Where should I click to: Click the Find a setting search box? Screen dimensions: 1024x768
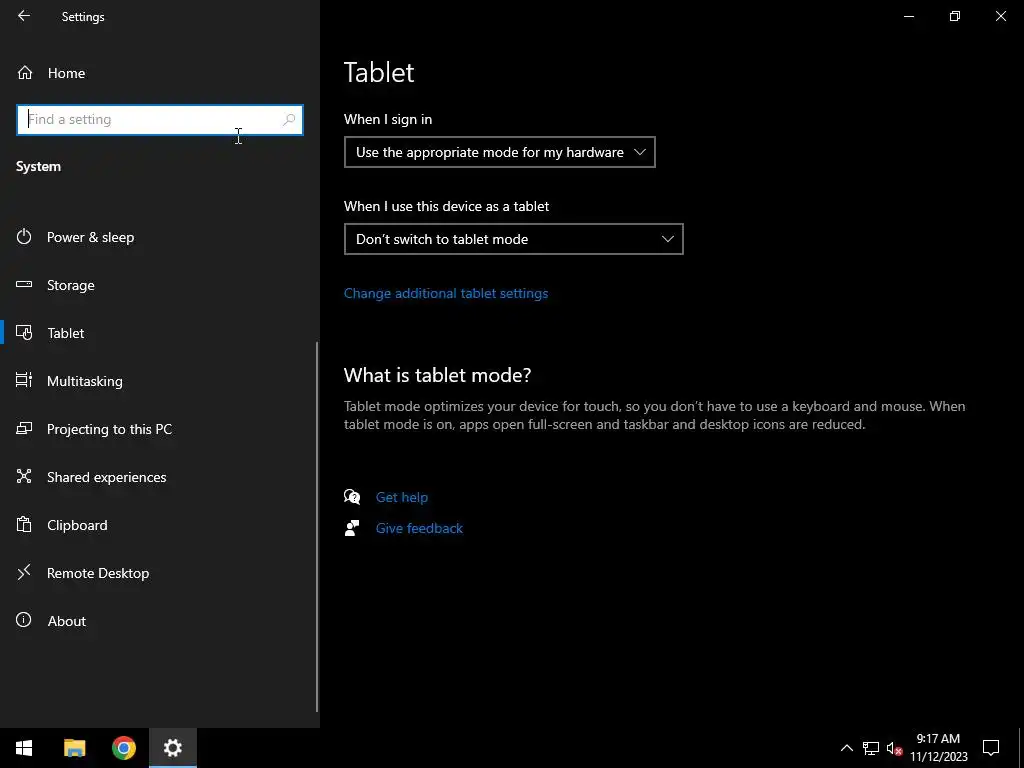(150, 120)
